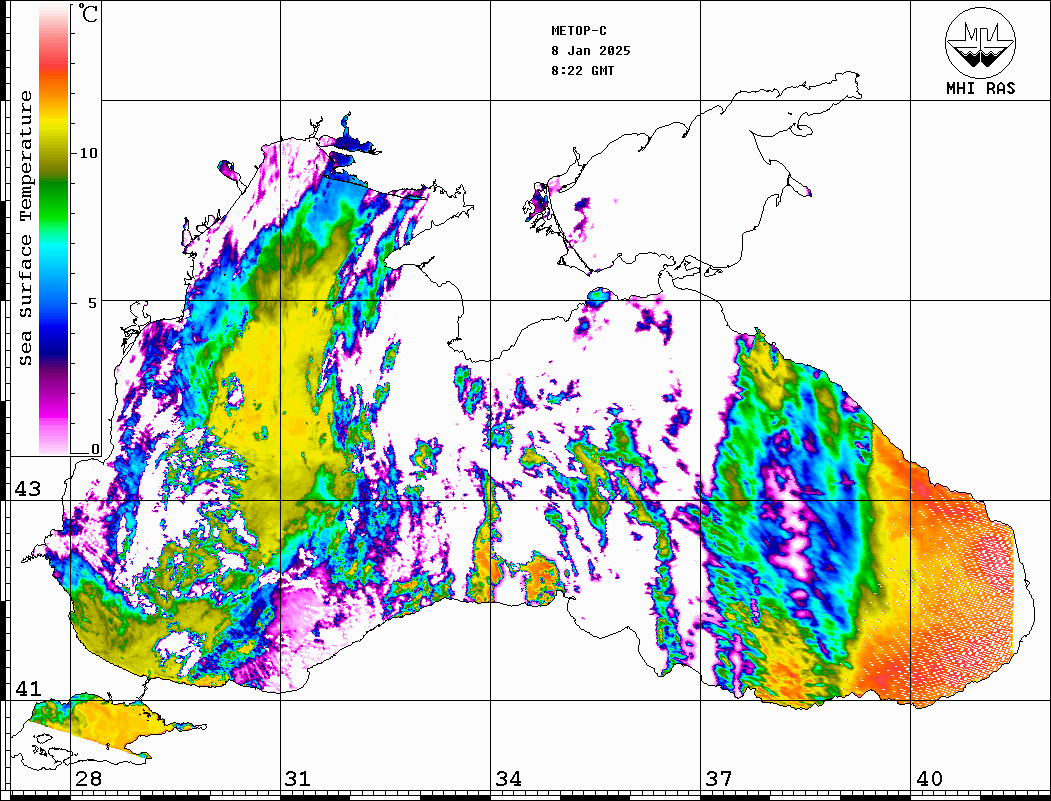Click the 'METOP-C' satellite label
This screenshot has height=801, width=1051.
579,31
